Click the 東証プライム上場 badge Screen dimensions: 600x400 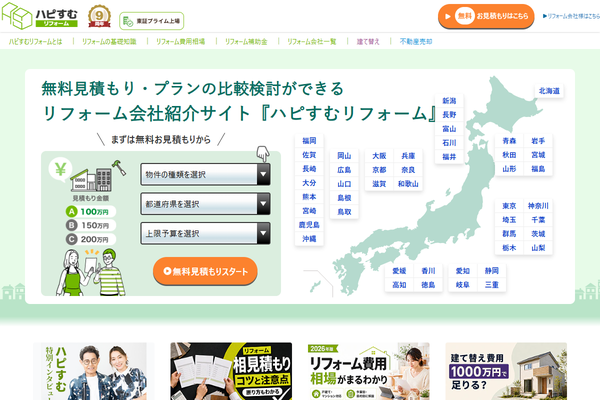tap(152, 21)
